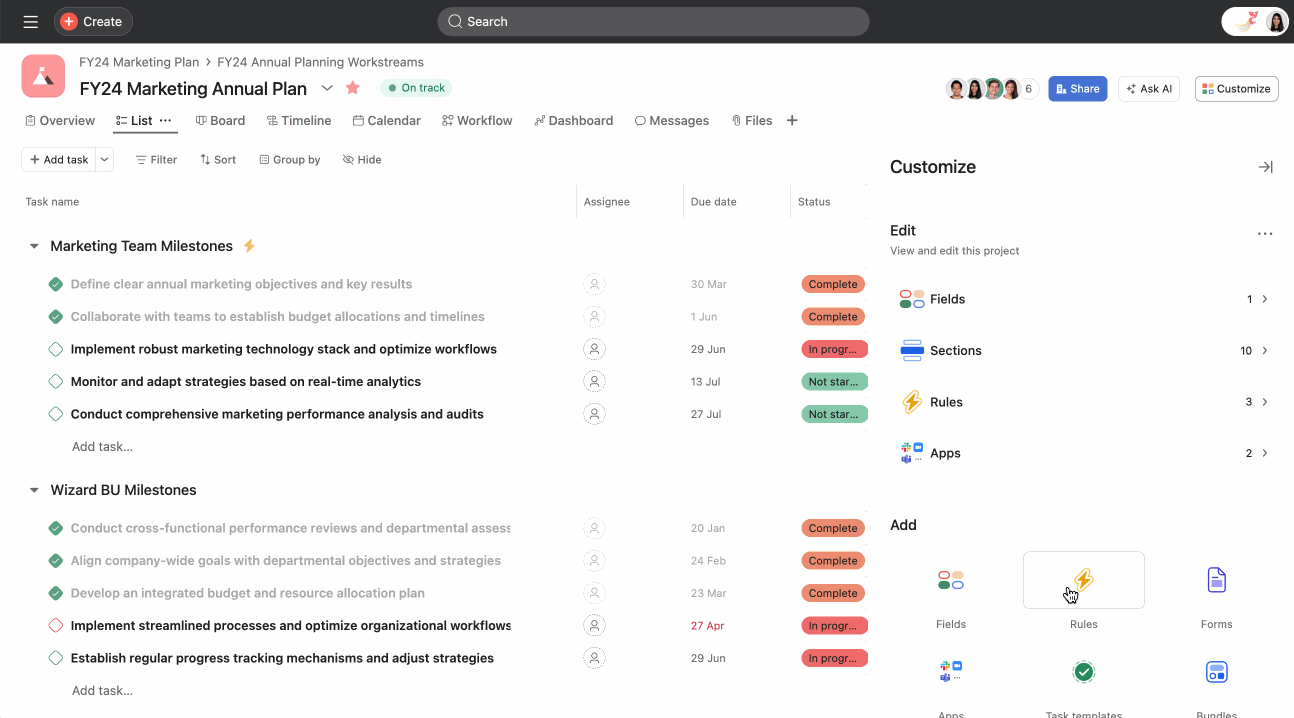Click the 'In progress' status pill for 27 Apr task

click(x=833, y=626)
